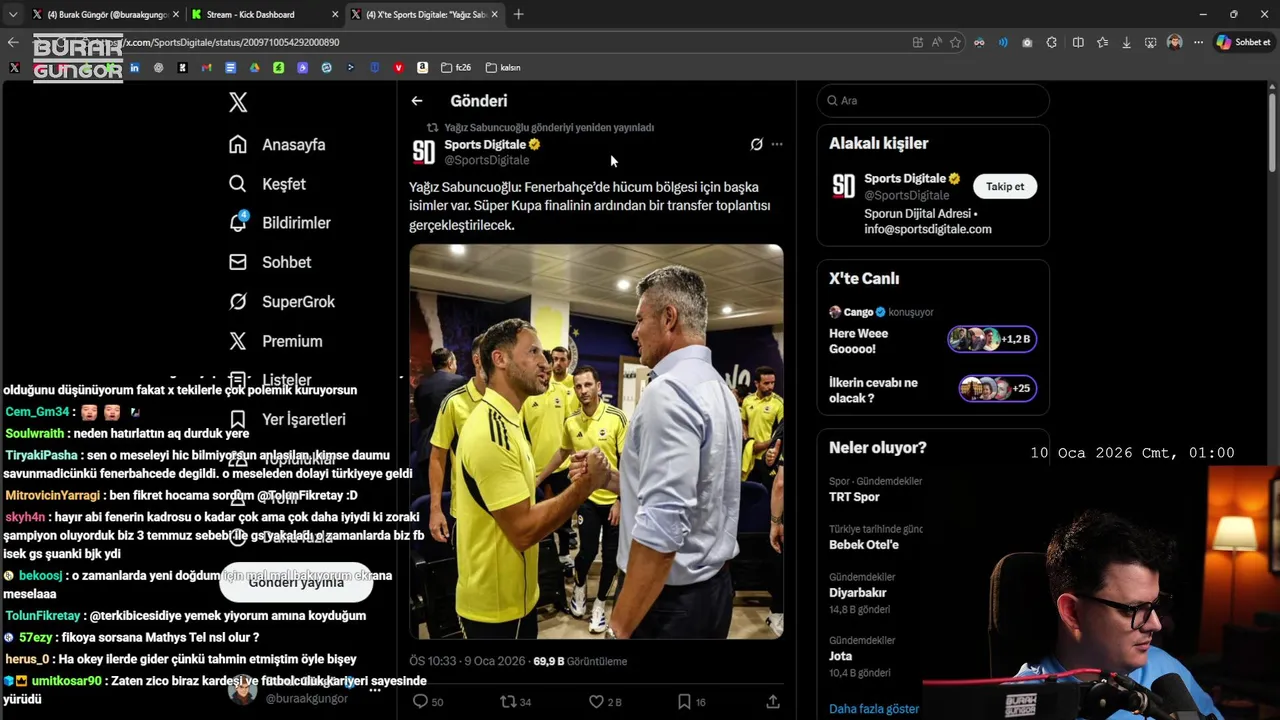Open browser settings and more menu
The width and height of the screenshot is (1280, 720).
coord(1198,42)
